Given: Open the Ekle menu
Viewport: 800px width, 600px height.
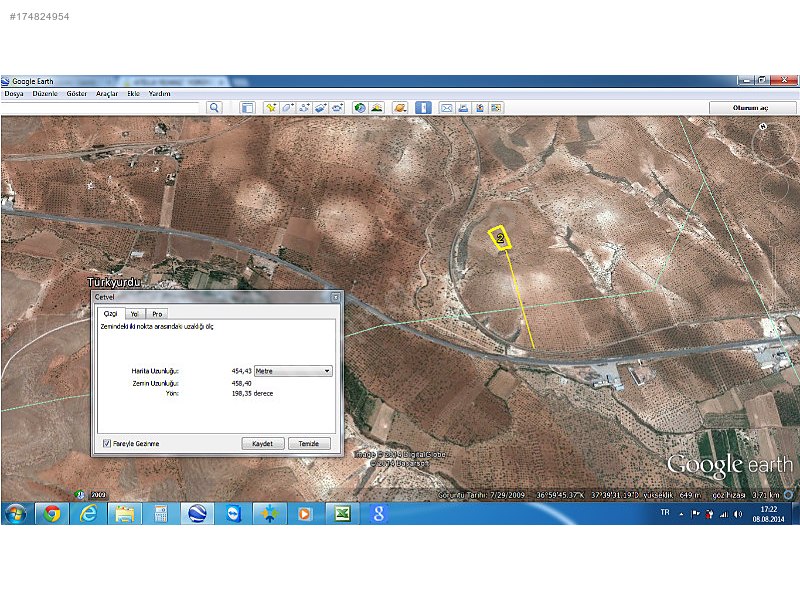Looking at the screenshot, I should (134, 94).
